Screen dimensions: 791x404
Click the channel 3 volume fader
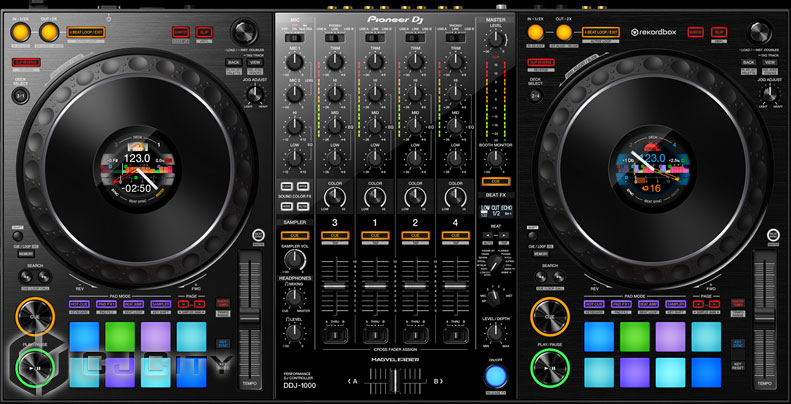click(334, 285)
